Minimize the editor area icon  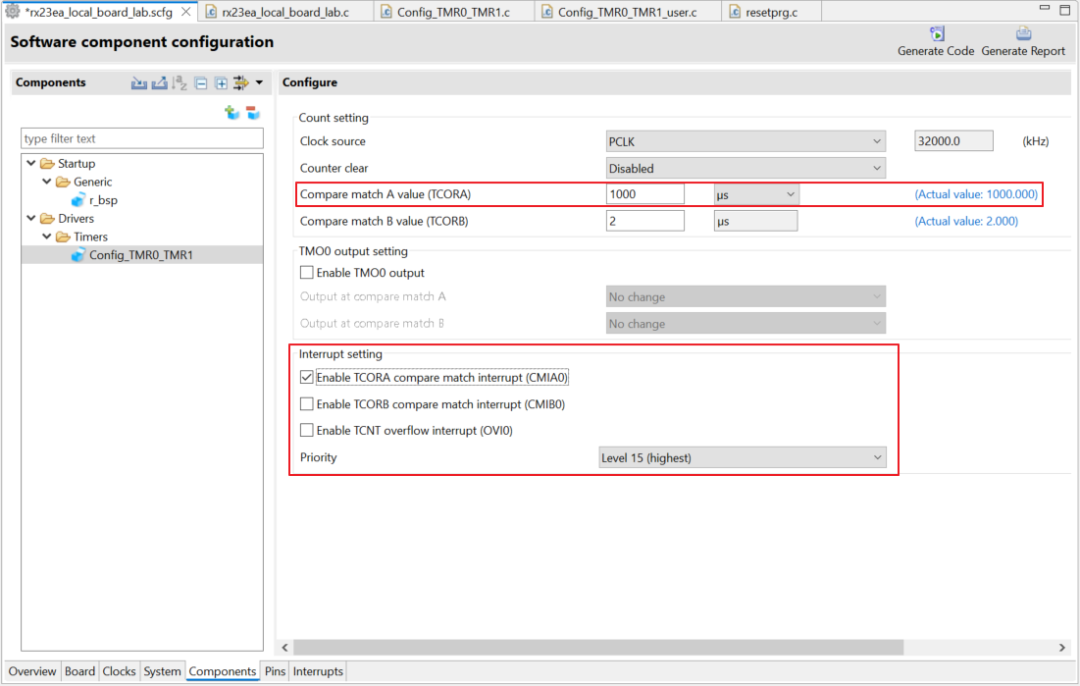tap(1045, 8)
